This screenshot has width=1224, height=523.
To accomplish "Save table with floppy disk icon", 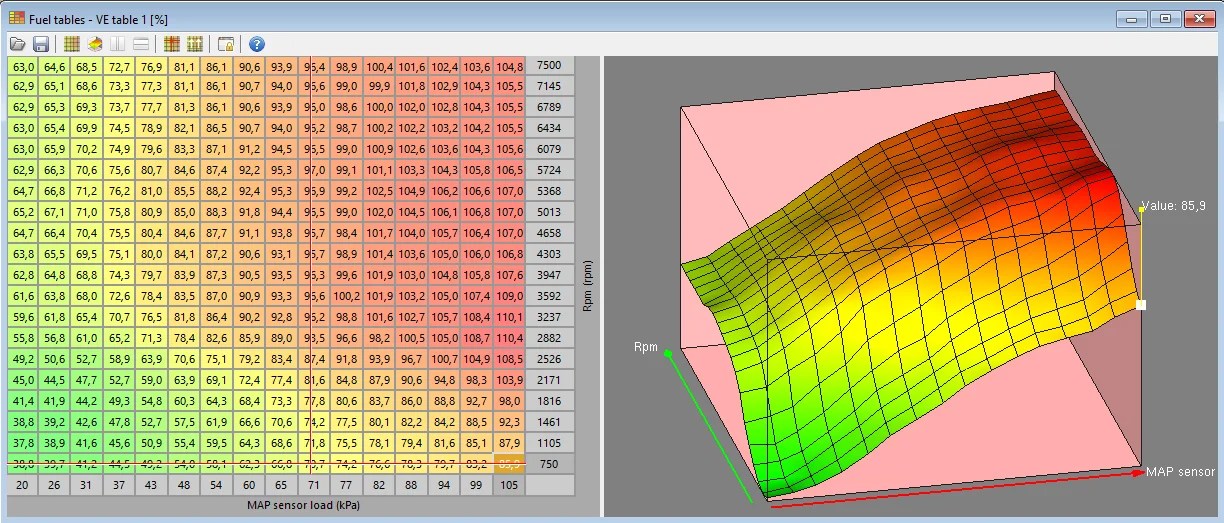I will click(x=41, y=44).
